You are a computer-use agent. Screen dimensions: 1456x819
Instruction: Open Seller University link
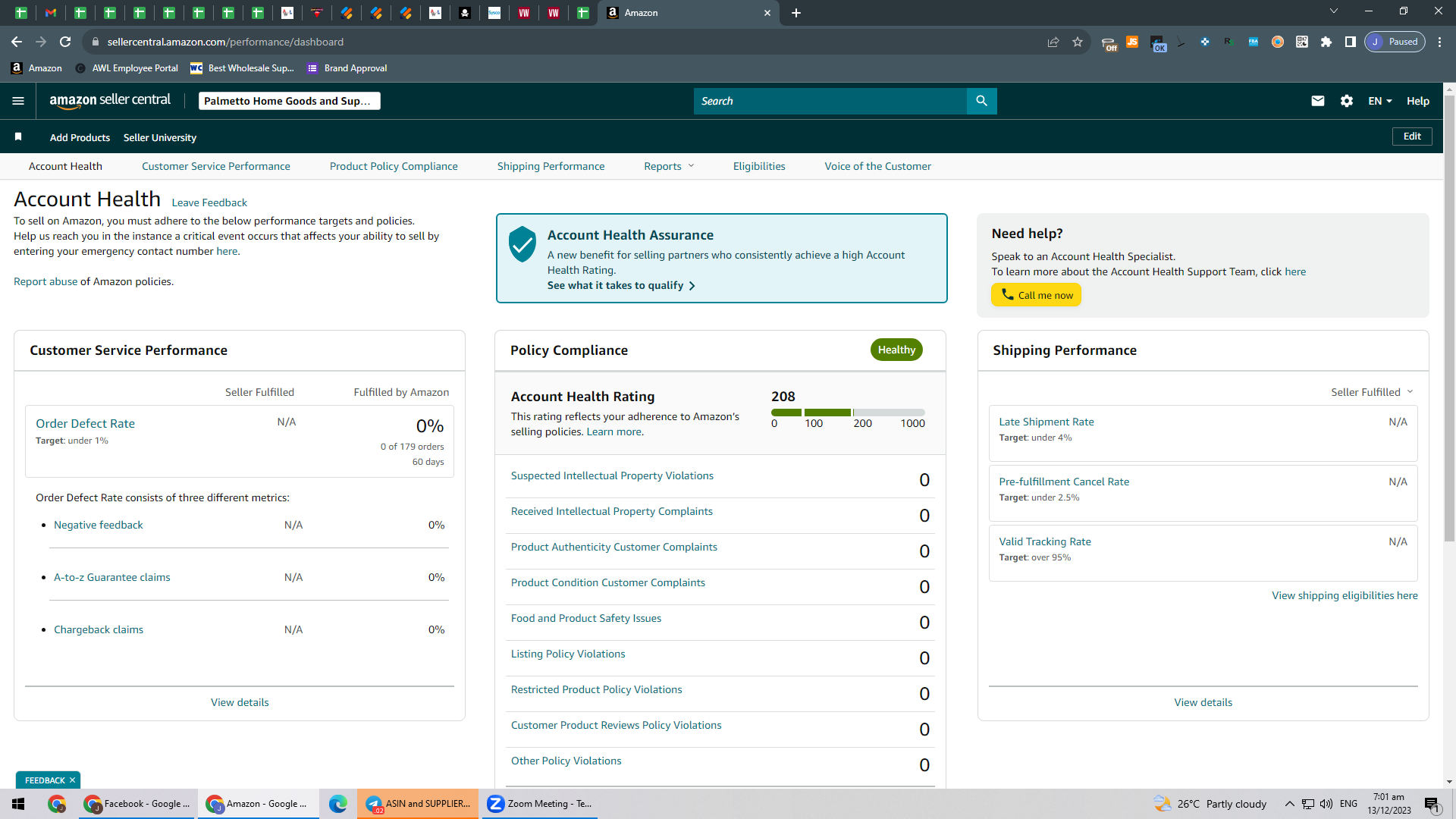pos(160,137)
